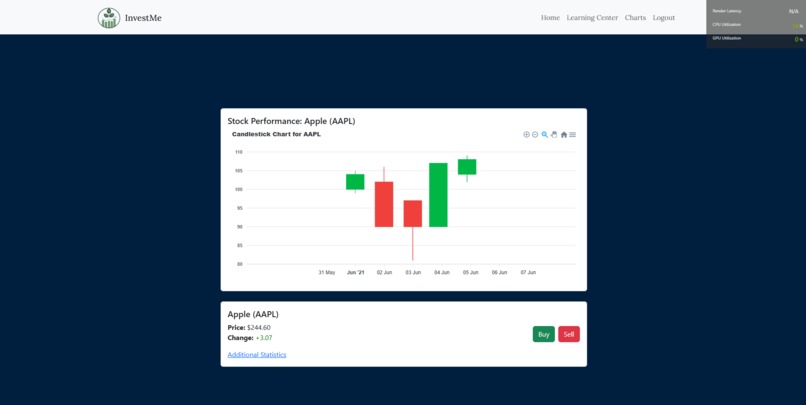Click the Candlestick Chart for AAPL title
The height and width of the screenshot is (405, 806).
(276, 134)
